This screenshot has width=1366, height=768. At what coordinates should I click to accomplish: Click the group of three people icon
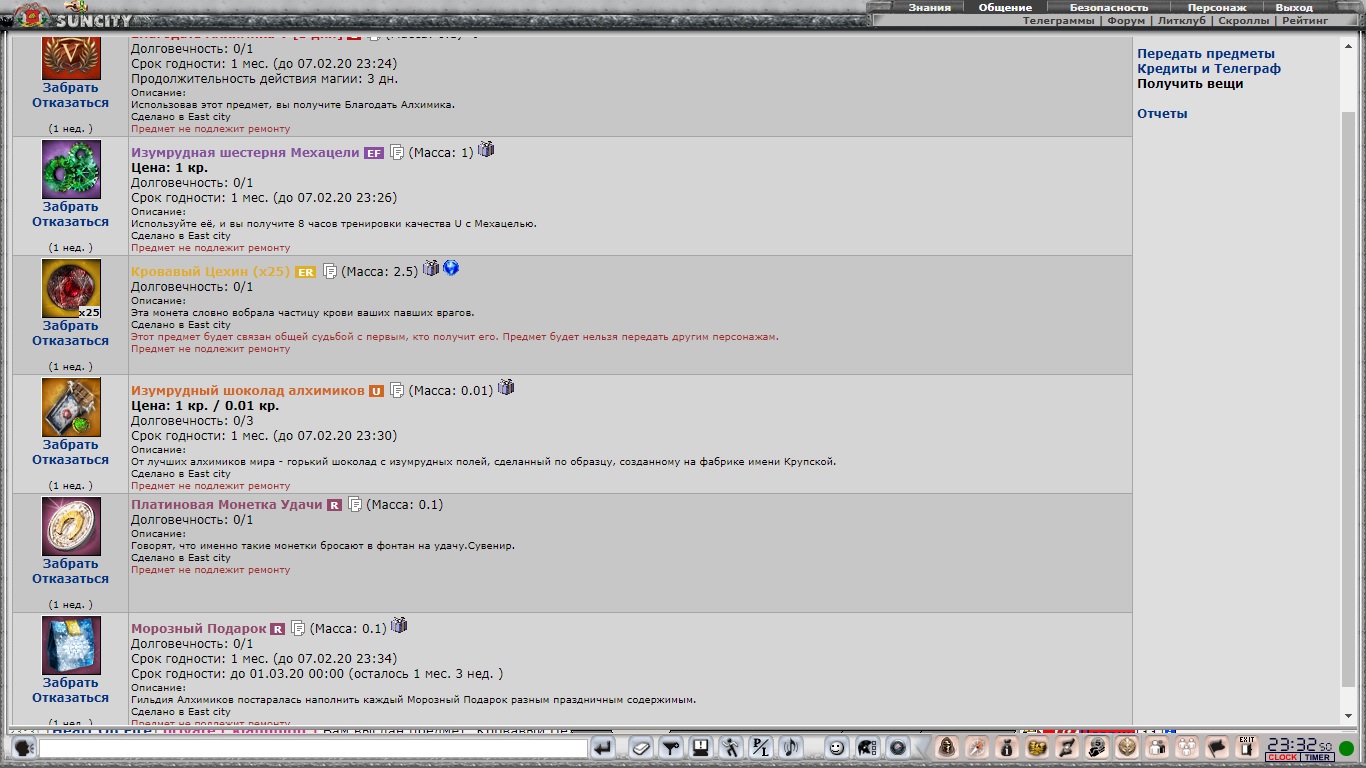pos(1187,748)
